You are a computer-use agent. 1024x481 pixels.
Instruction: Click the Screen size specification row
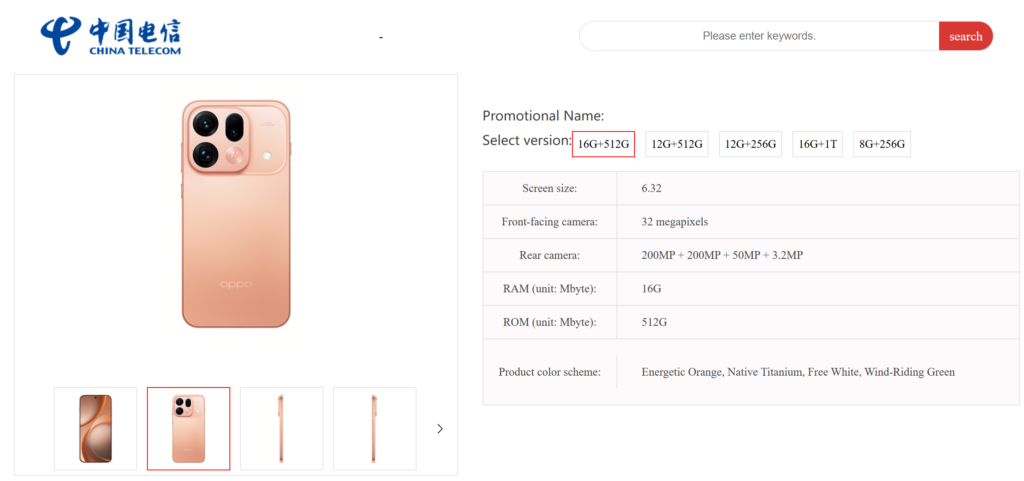pyautogui.click(x=549, y=188)
